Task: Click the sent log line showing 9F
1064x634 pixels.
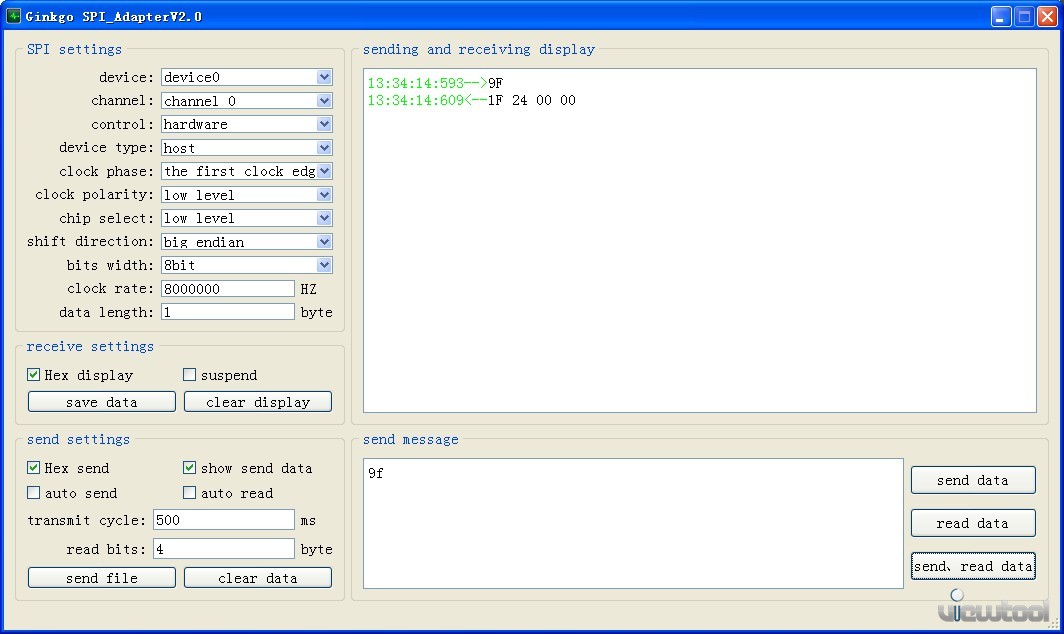Action: (435, 83)
